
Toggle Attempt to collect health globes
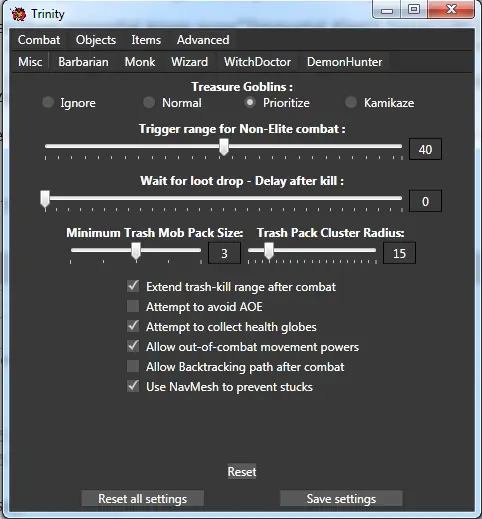tap(133, 326)
